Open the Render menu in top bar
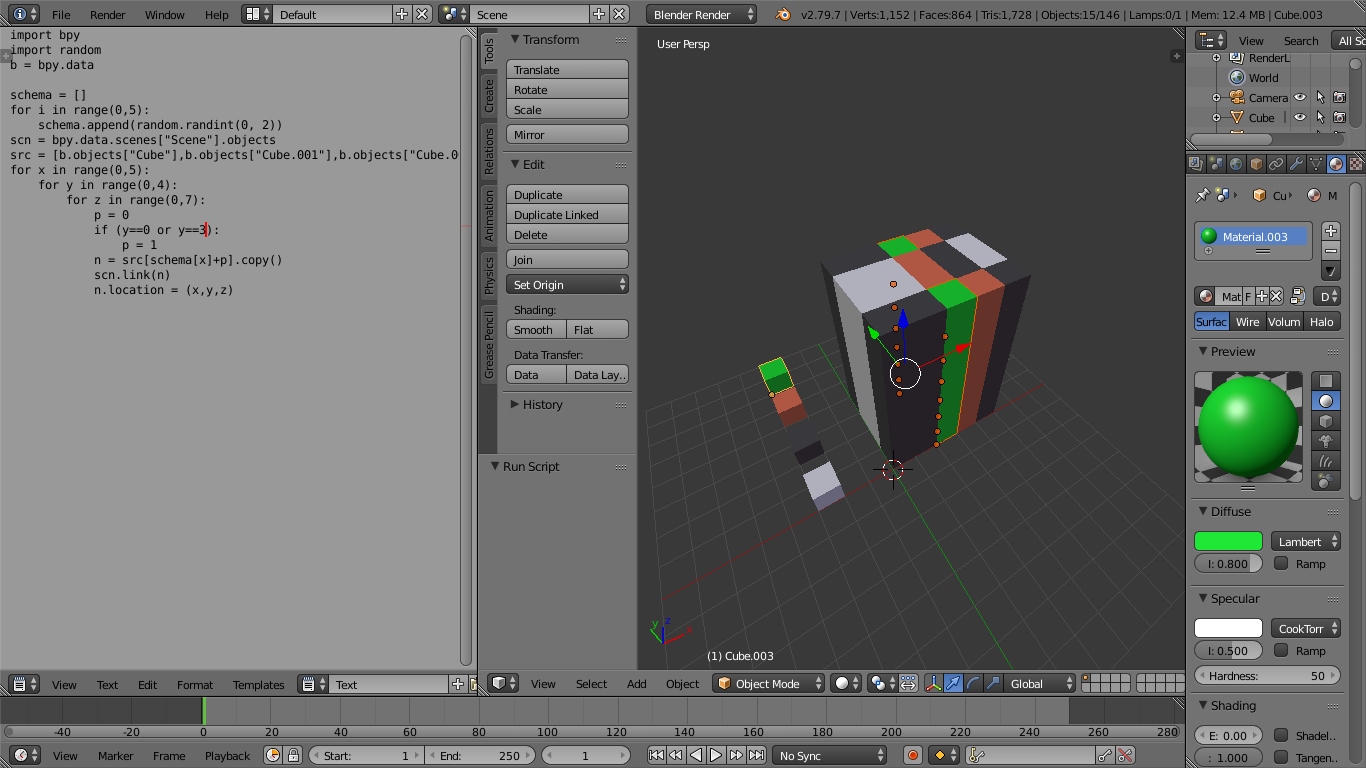The height and width of the screenshot is (768, 1366). point(108,15)
